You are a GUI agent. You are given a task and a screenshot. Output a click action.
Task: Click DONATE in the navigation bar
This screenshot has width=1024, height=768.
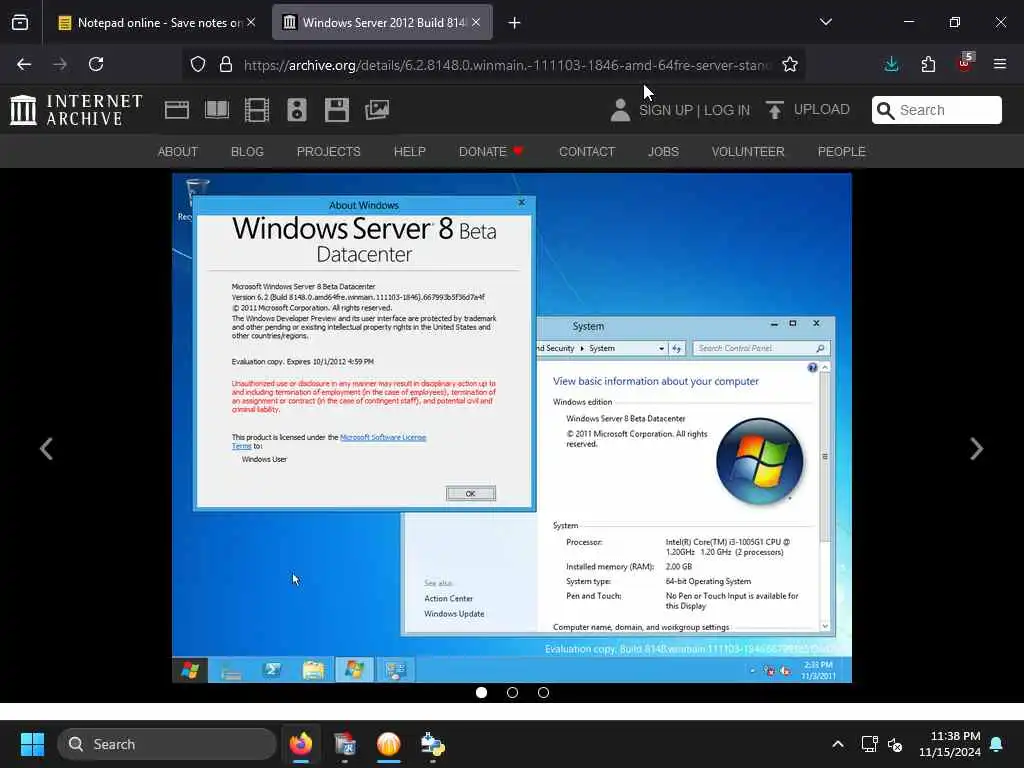[x=490, y=152]
